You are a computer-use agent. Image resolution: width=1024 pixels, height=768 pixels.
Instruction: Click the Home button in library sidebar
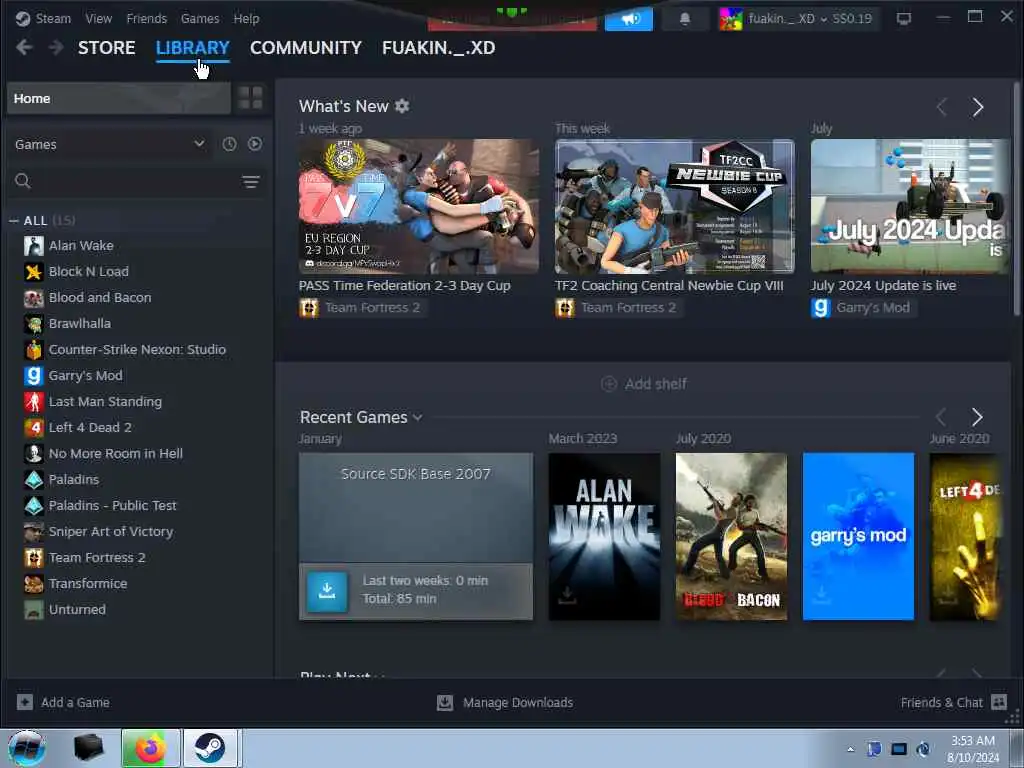pyautogui.click(x=119, y=99)
